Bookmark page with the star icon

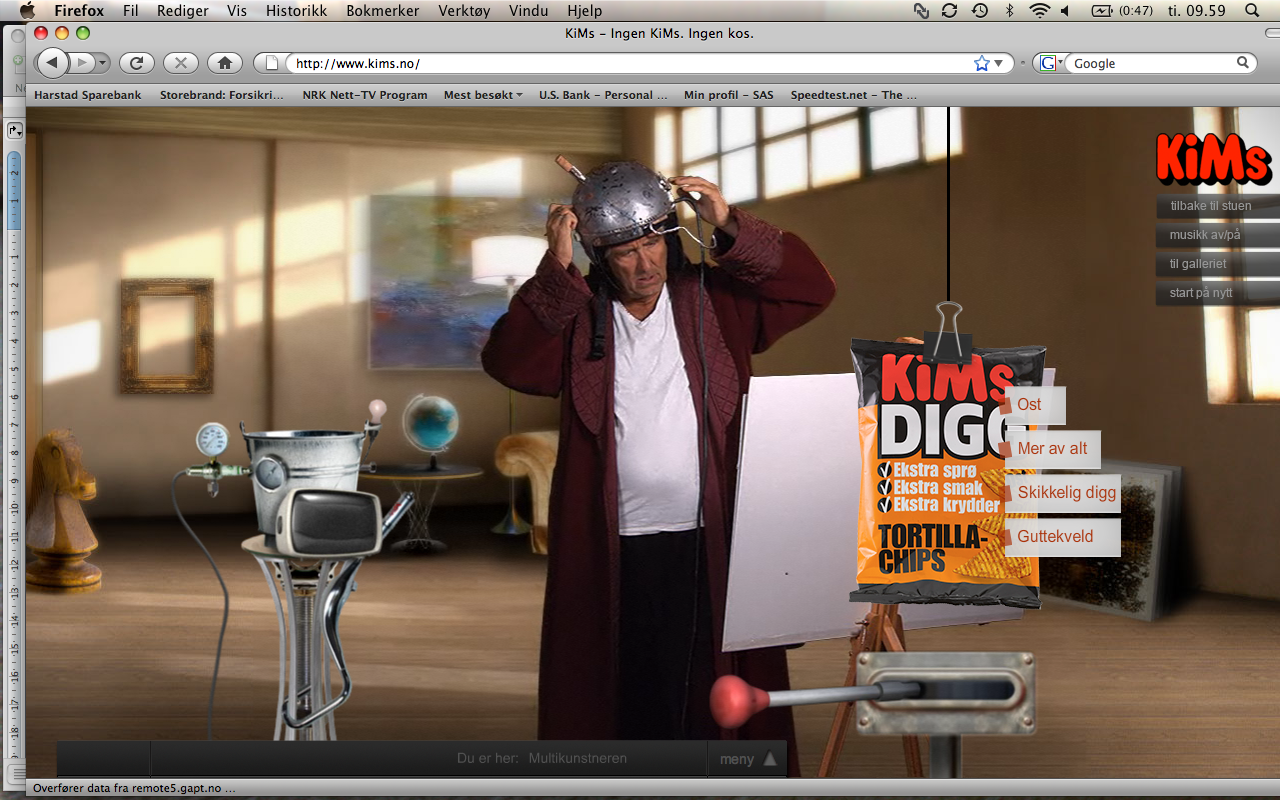coord(981,63)
